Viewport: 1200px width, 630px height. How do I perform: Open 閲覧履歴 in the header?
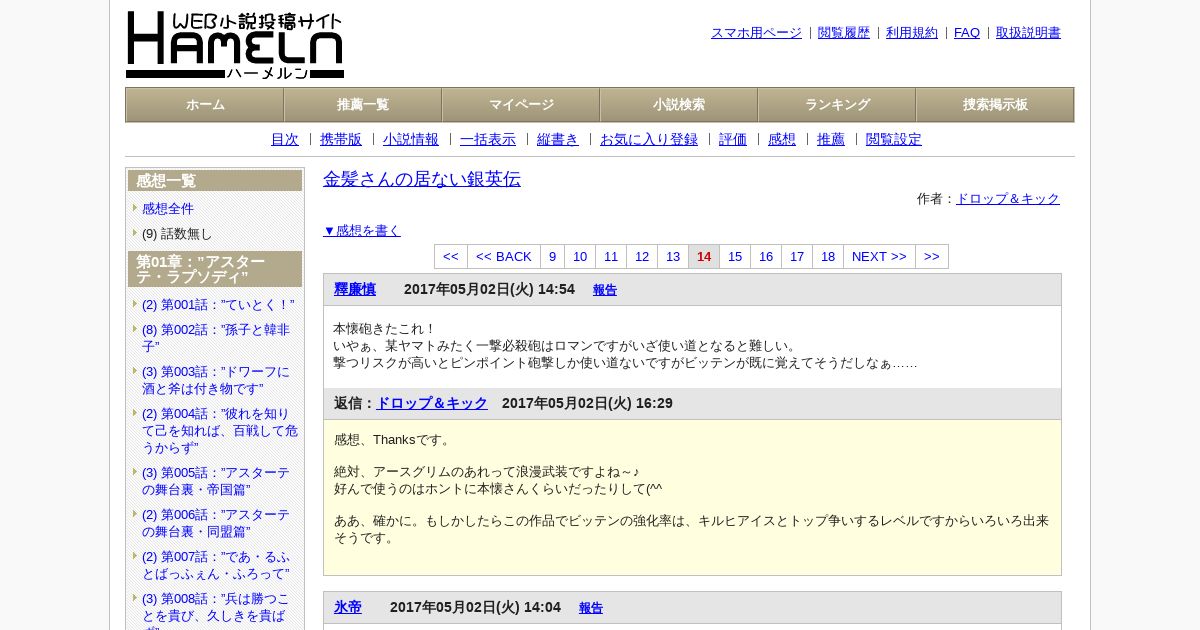pyautogui.click(x=844, y=32)
